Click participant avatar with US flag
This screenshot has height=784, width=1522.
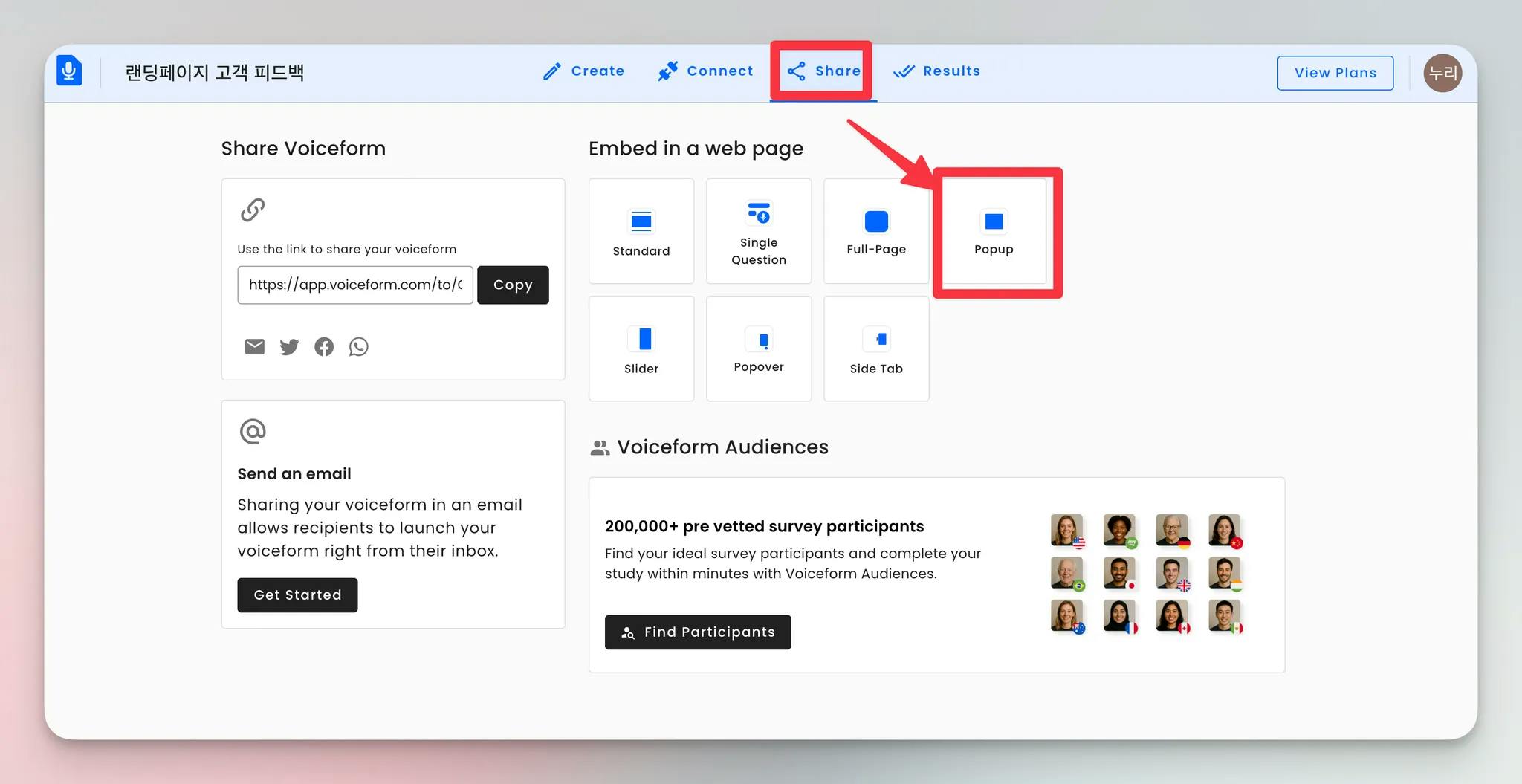click(1067, 531)
